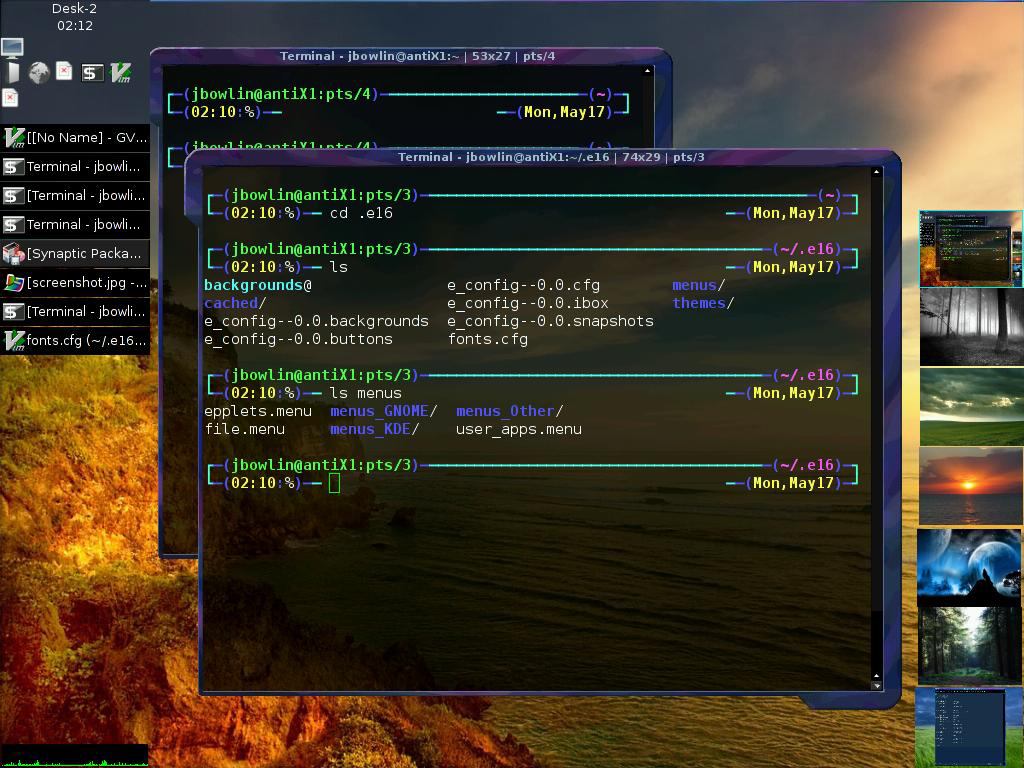Click the computer monitor icon in top-left panel
The height and width of the screenshot is (768, 1024).
pyautogui.click(x=12, y=47)
